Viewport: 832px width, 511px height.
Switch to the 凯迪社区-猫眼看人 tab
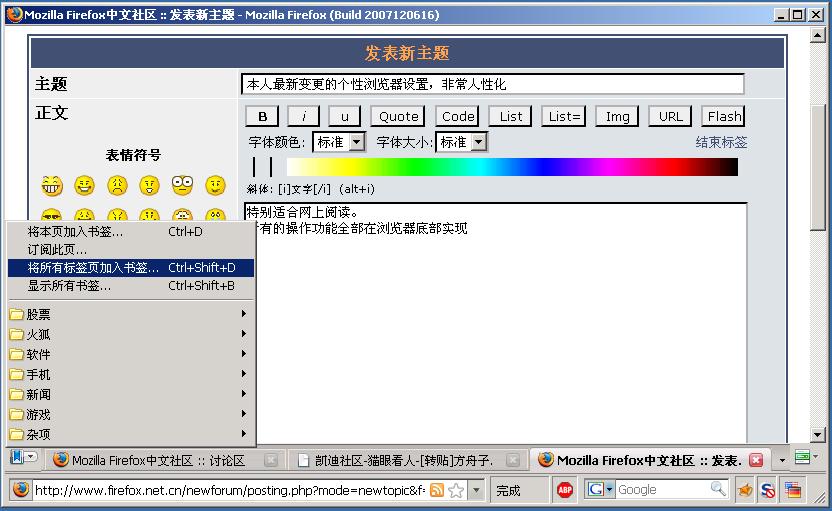[x=408, y=460]
